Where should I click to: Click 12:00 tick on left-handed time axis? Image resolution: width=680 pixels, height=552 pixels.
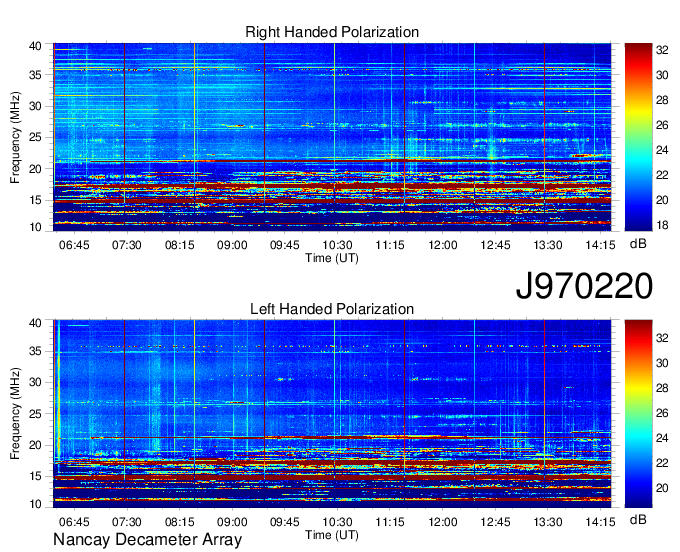click(442, 521)
